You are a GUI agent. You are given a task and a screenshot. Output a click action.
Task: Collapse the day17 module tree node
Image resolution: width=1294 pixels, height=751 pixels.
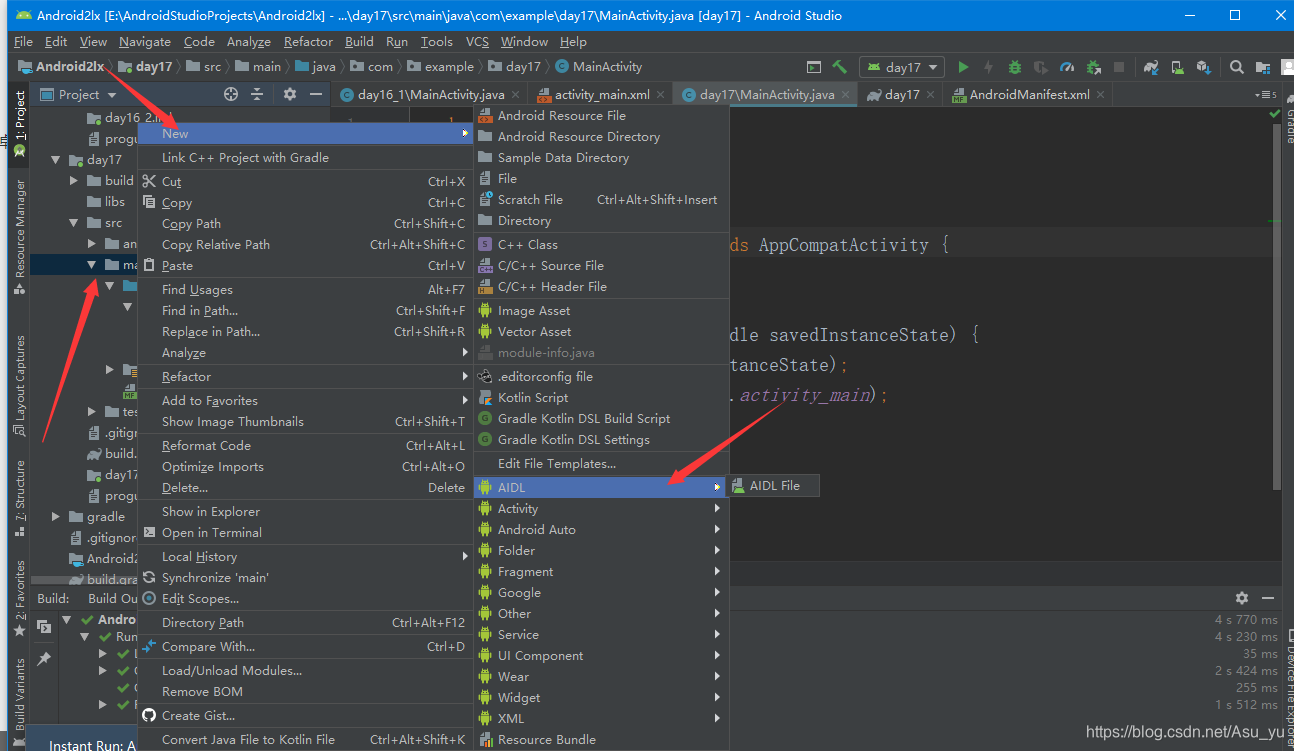tap(55, 160)
